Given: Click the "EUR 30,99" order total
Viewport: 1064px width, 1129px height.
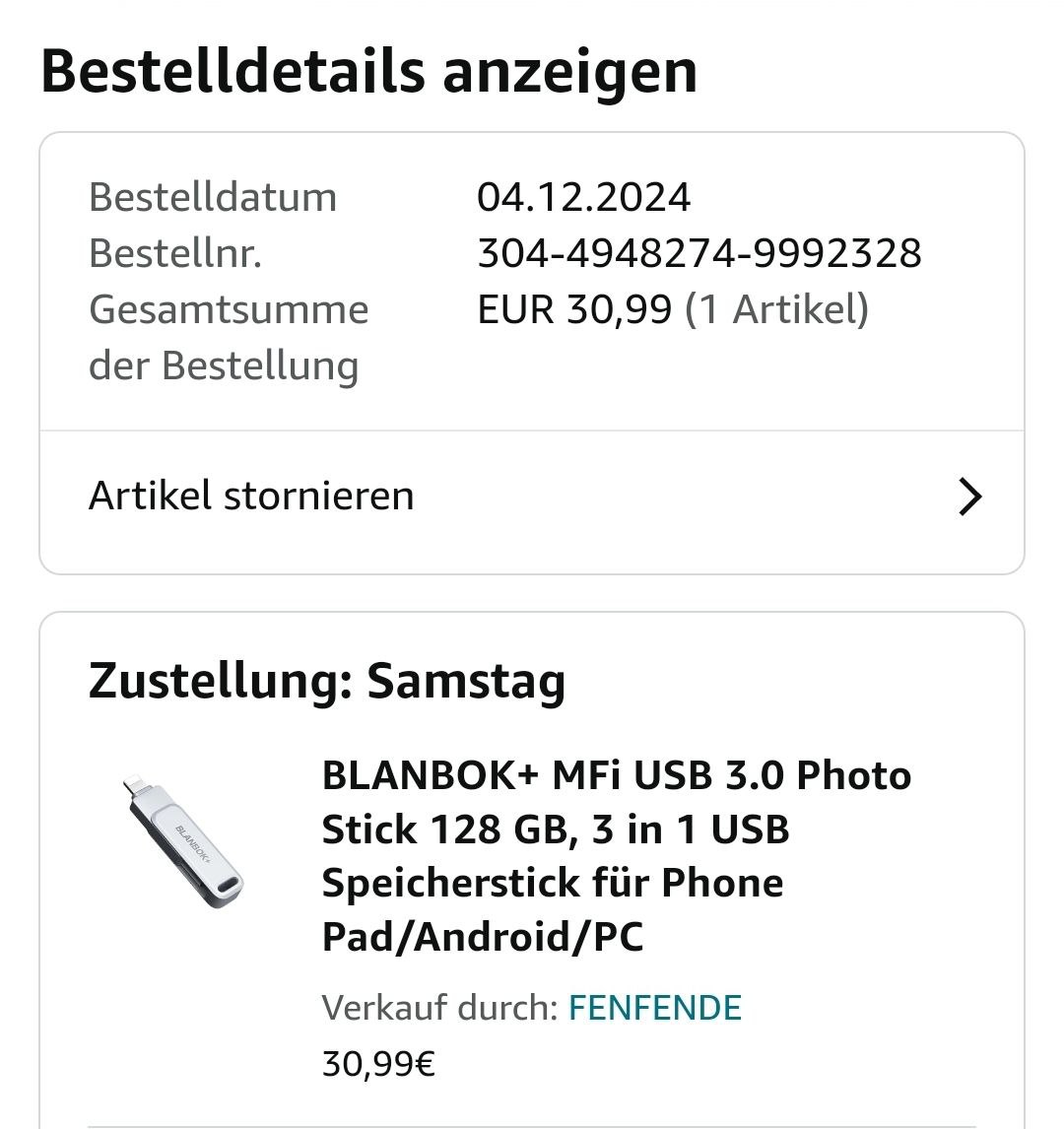Looking at the screenshot, I should coord(574,309).
